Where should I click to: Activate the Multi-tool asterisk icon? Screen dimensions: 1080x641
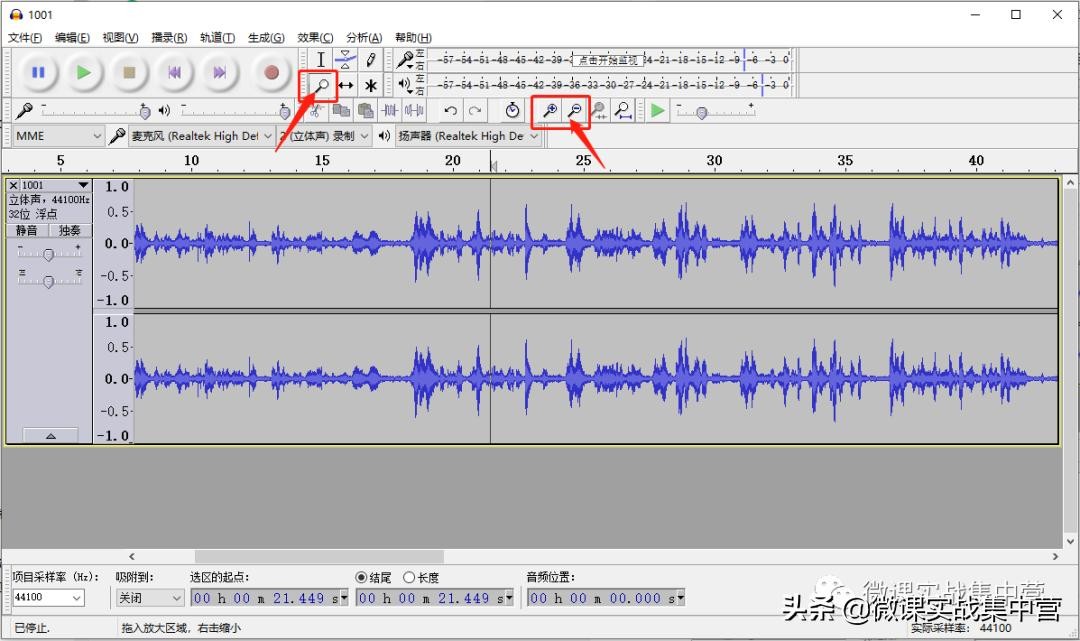click(371, 86)
